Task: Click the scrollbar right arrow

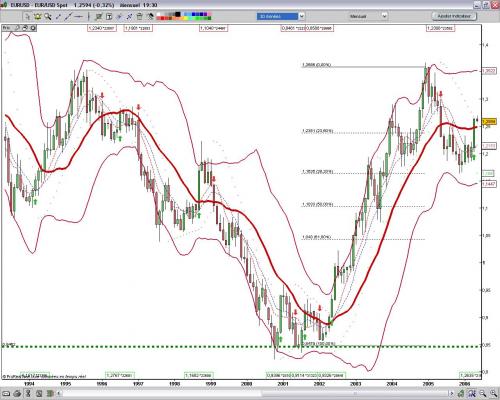Action: 452,393
